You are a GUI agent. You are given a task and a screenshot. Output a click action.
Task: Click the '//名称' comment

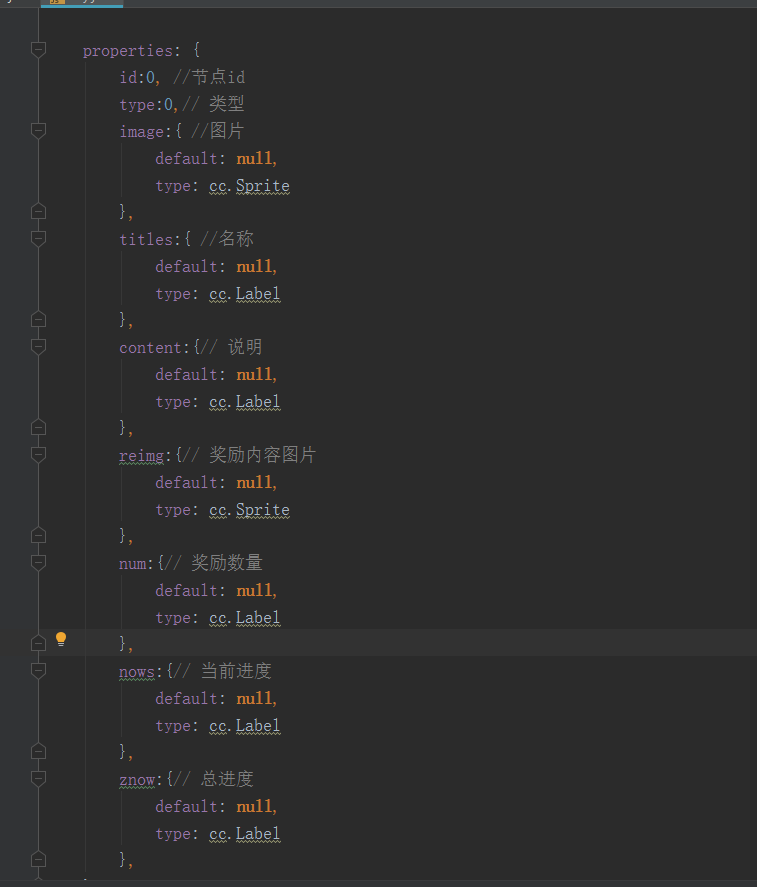(x=227, y=239)
